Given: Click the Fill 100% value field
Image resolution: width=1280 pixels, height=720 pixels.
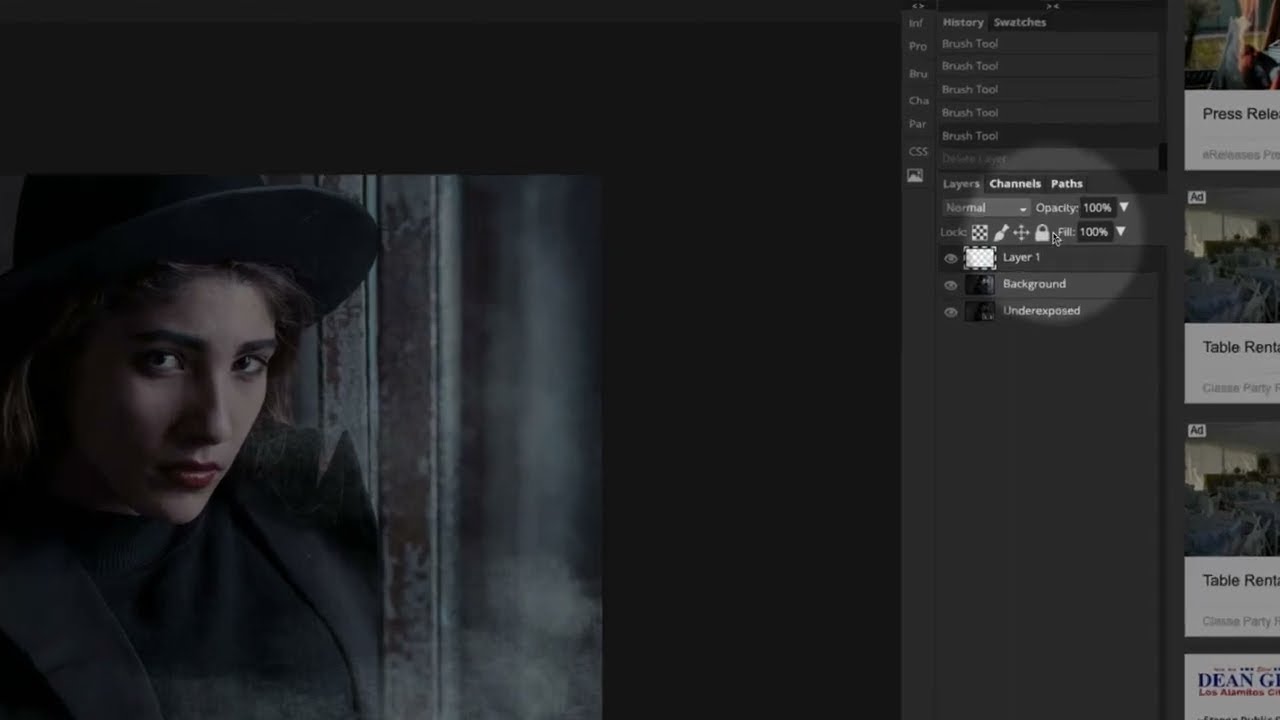Looking at the screenshot, I should point(1093,232).
